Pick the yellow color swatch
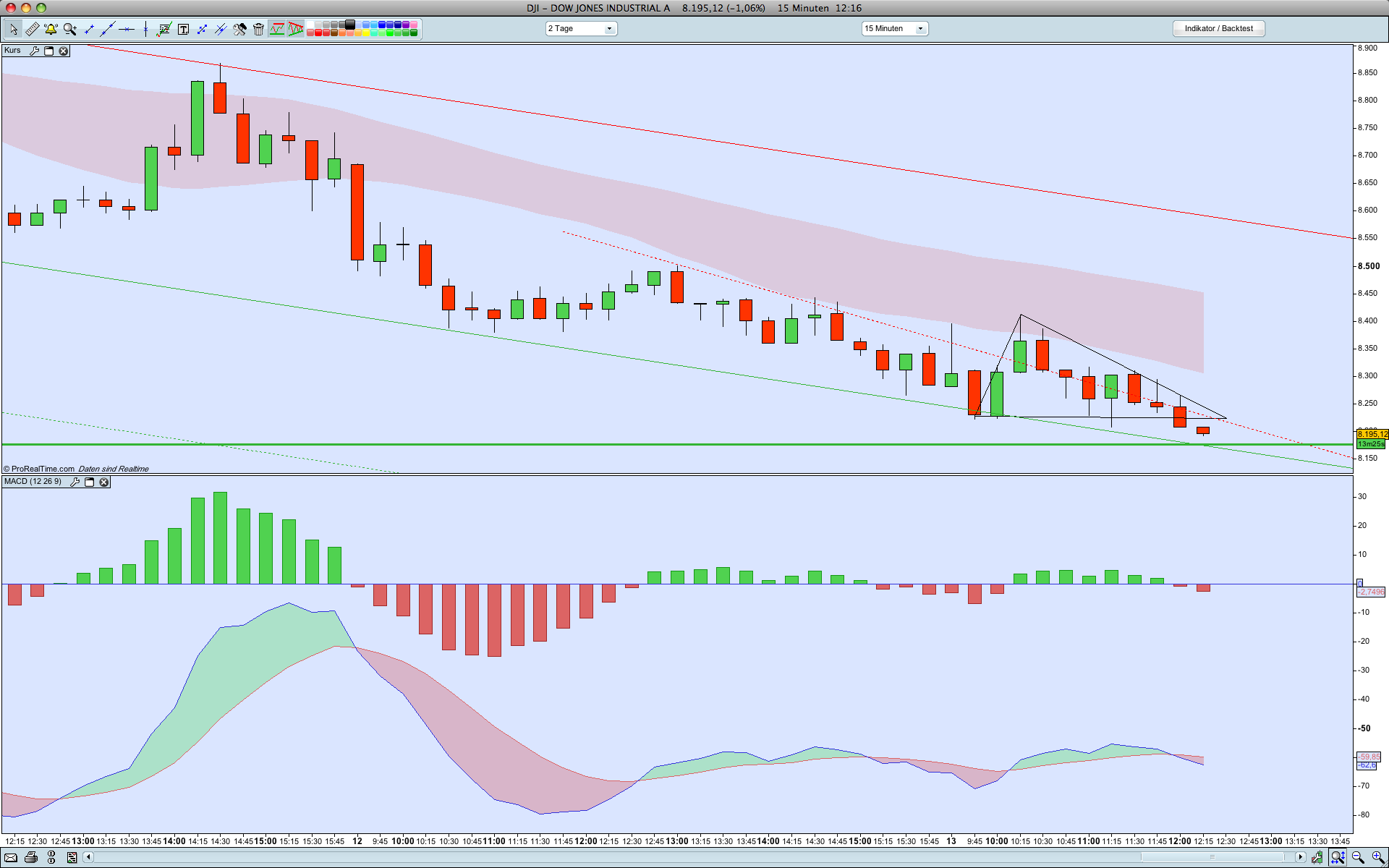This screenshot has height=868, width=1389. pos(366,33)
